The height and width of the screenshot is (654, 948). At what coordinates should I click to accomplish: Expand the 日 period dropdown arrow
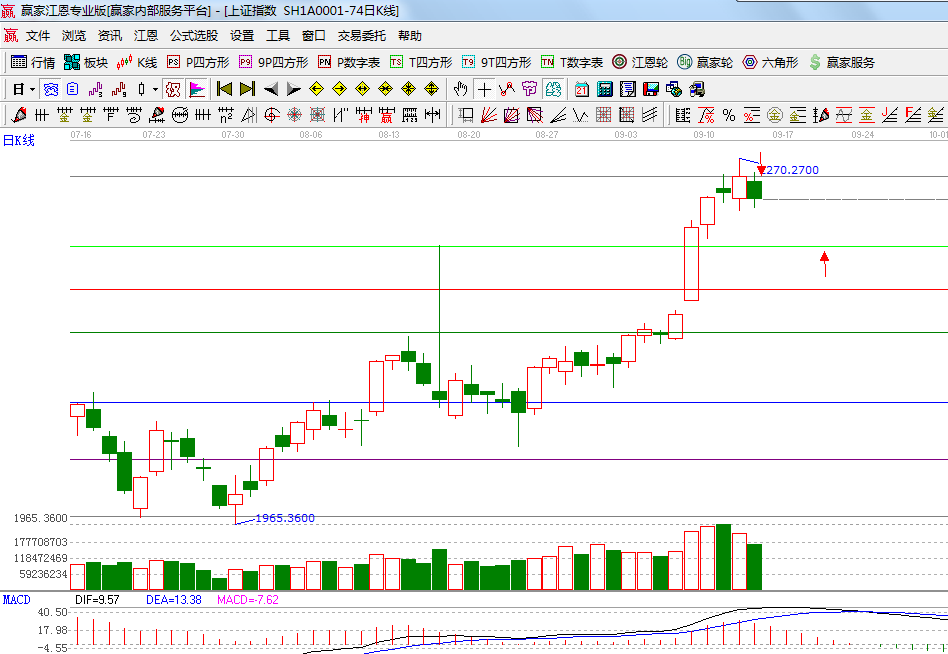click(x=32, y=89)
